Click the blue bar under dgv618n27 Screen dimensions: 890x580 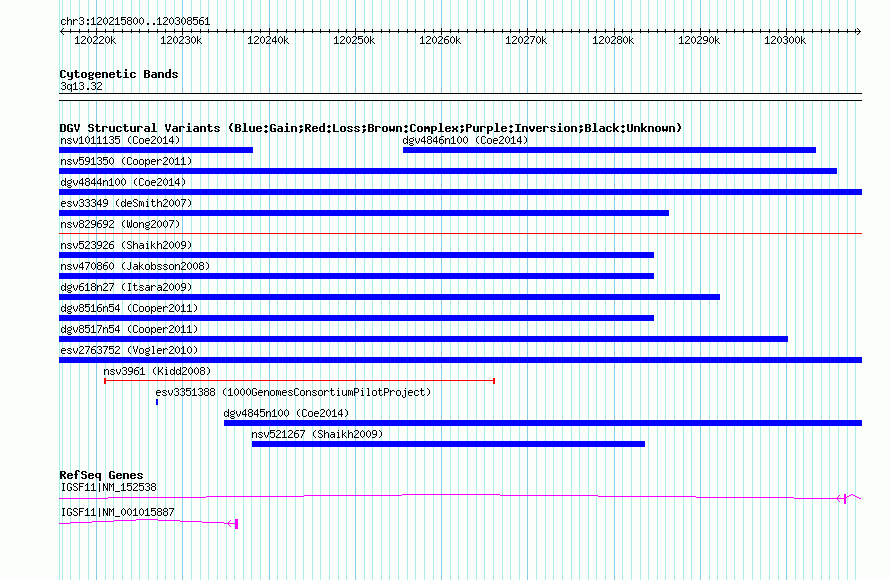(389, 297)
